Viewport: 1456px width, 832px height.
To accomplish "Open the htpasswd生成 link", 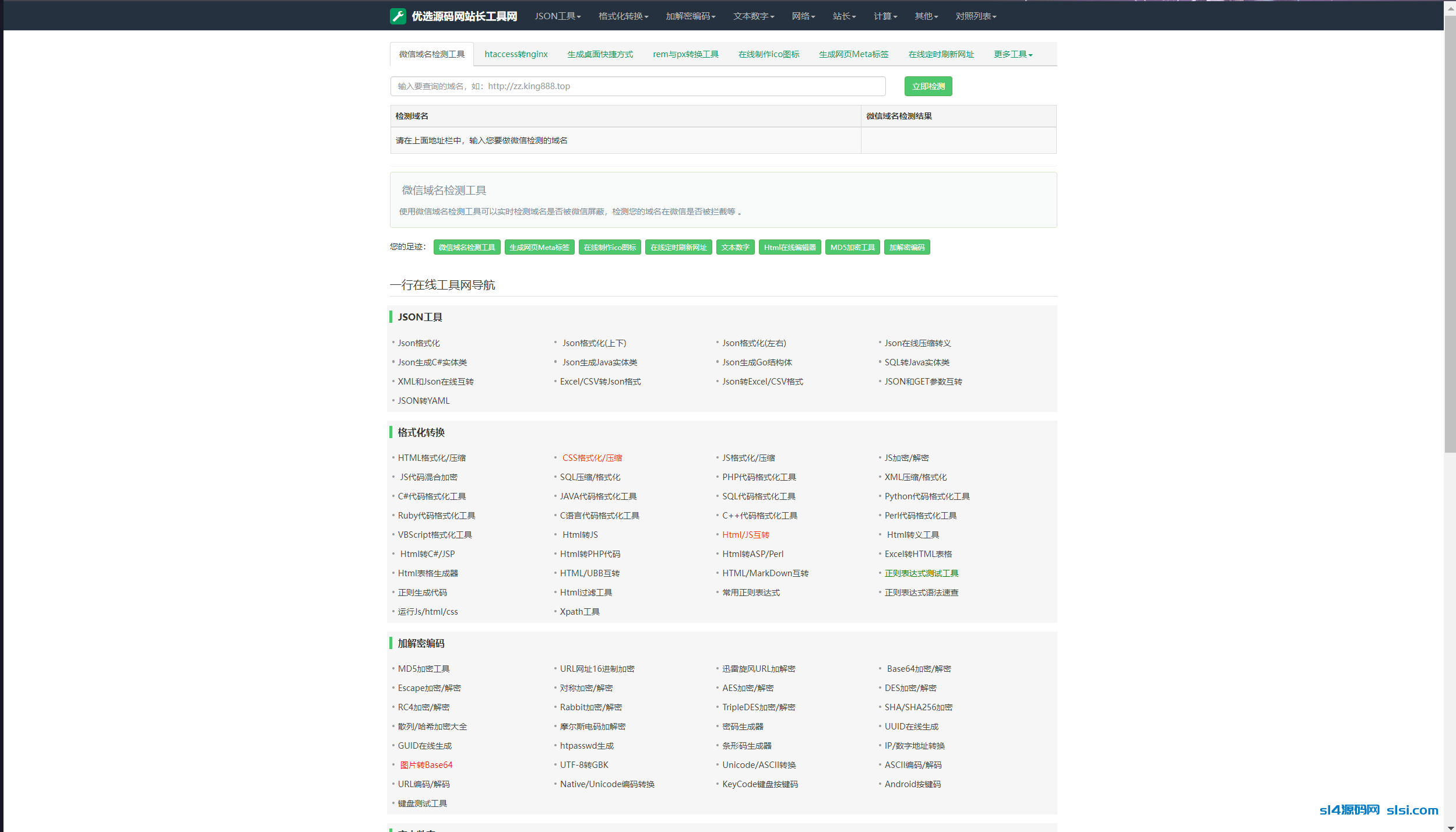I will pos(586,746).
